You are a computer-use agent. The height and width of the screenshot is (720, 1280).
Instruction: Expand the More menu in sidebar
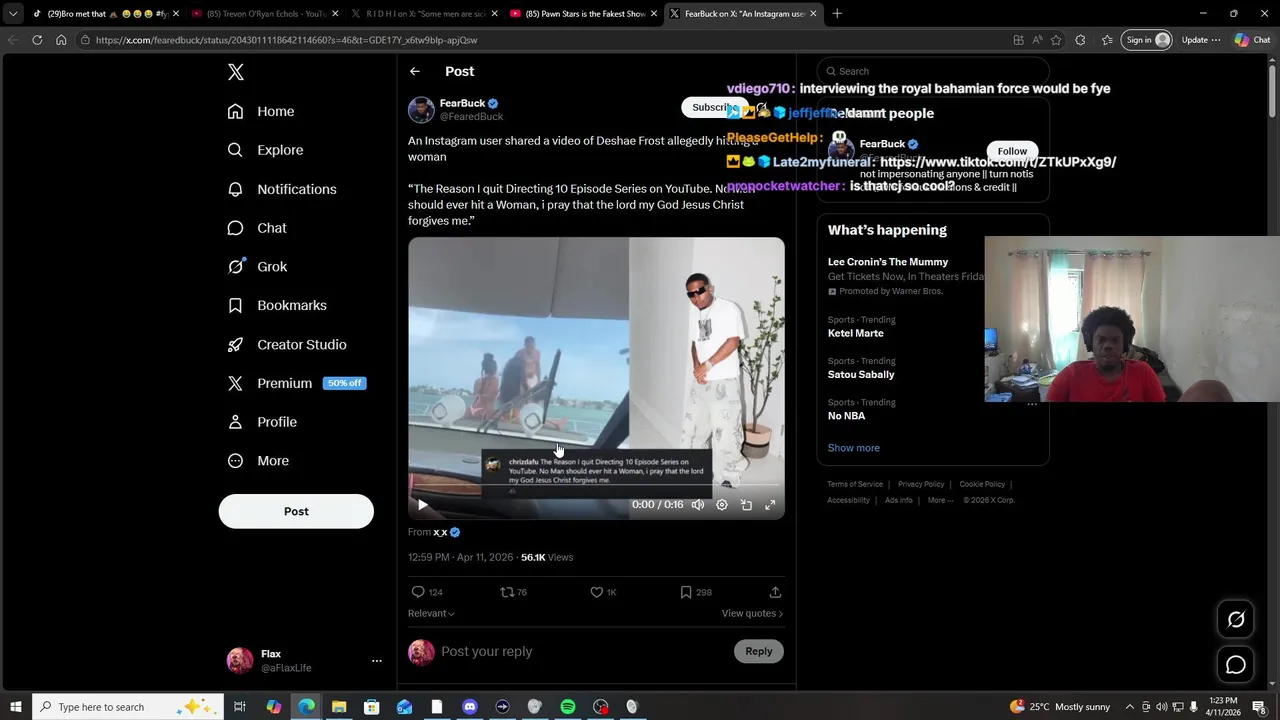point(258,461)
